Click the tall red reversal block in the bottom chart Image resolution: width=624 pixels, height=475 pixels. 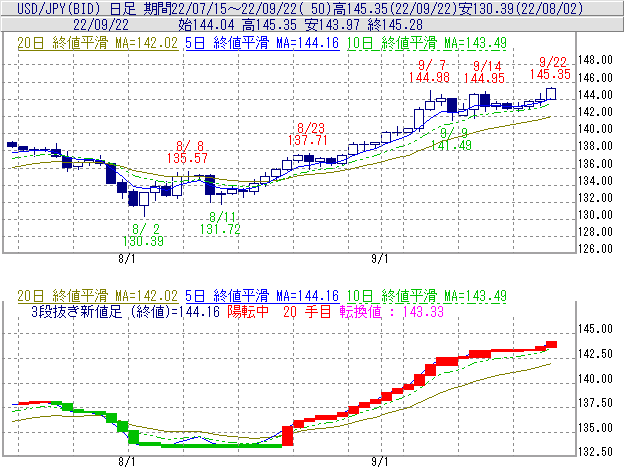tap(288, 436)
